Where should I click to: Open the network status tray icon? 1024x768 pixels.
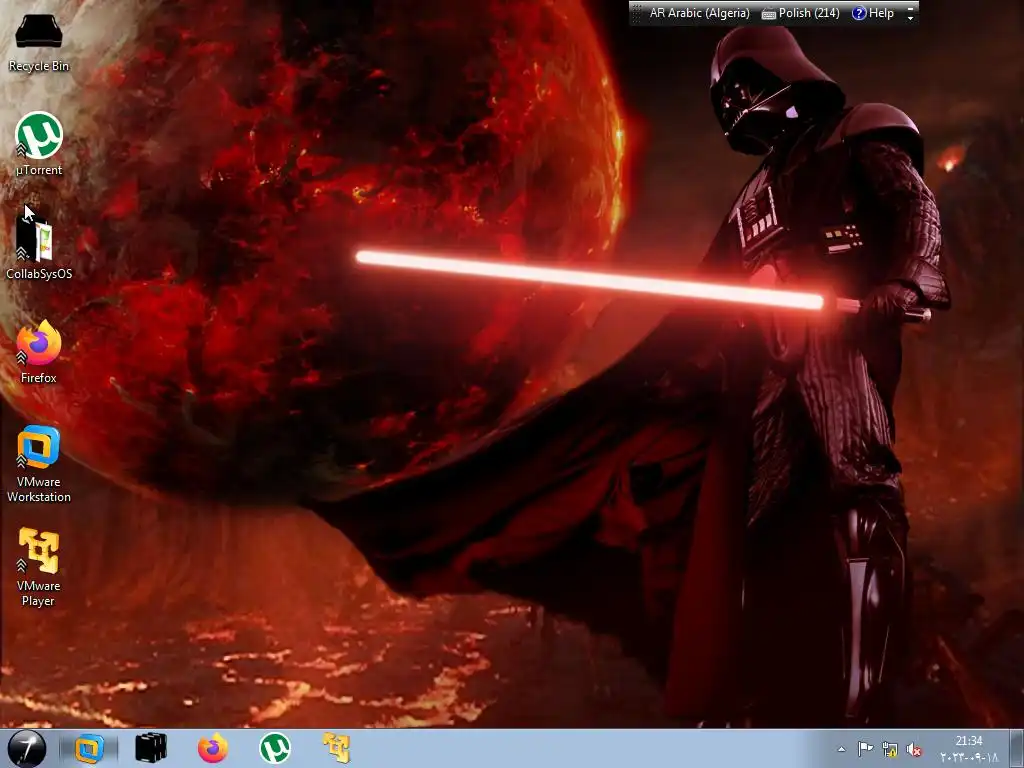pyautogui.click(x=889, y=749)
